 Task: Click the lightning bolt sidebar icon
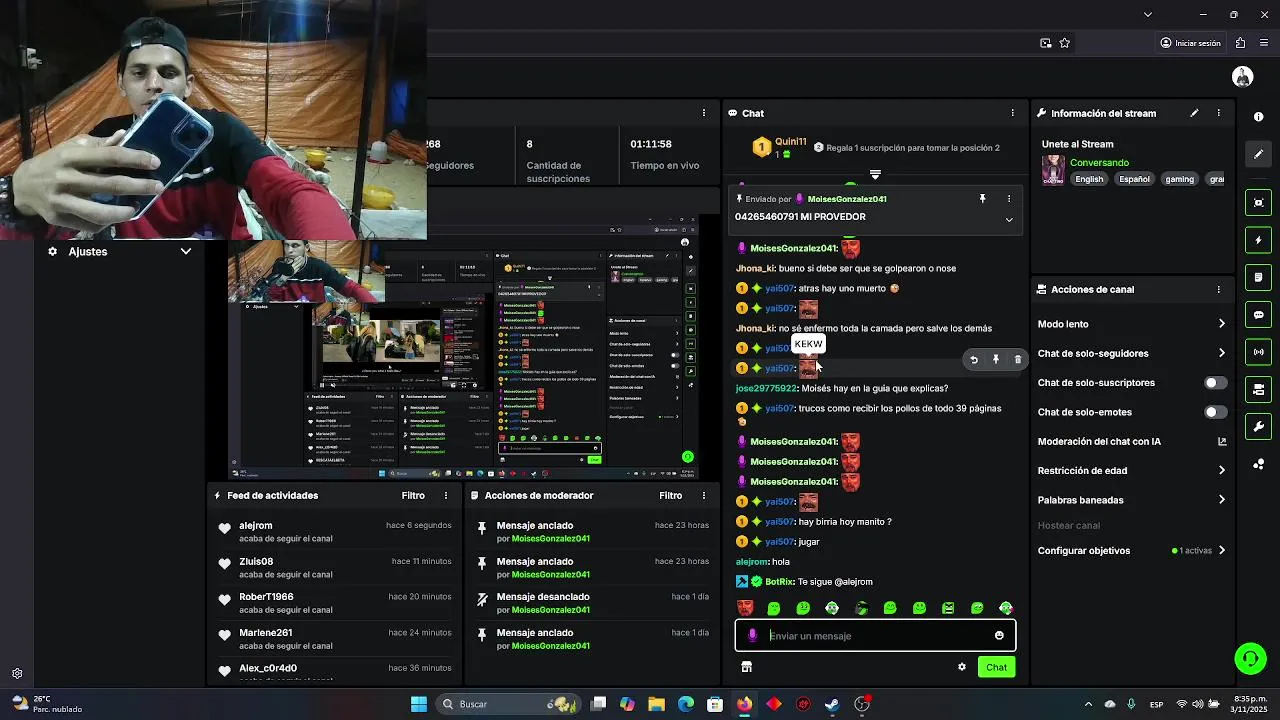pyautogui.click(x=1258, y=240)
